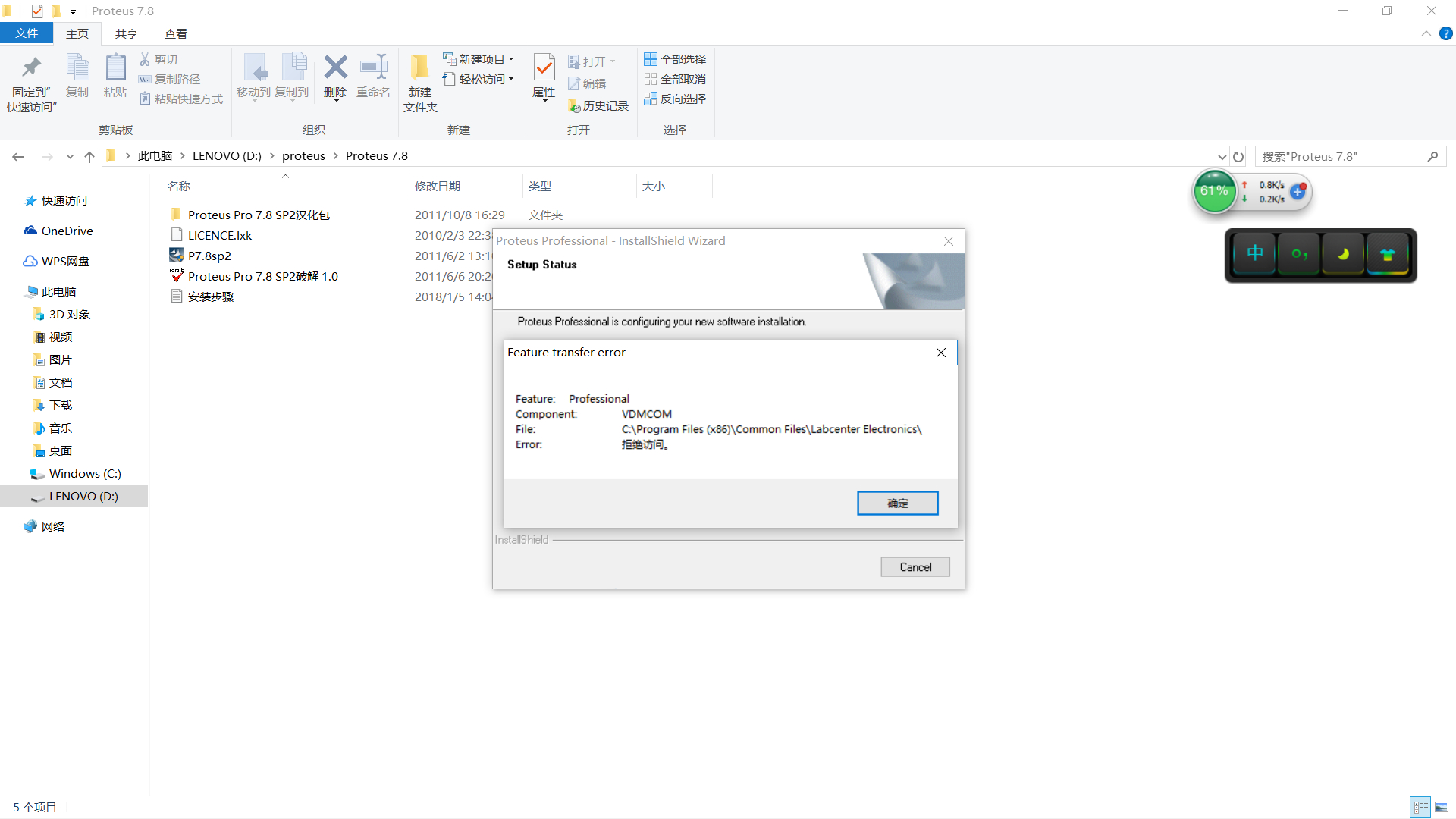Click the New Folder (新建文件夹) icon
The width and height of the screenshot is (1456, 819).
pyautogui.click(x=420, y=68)
